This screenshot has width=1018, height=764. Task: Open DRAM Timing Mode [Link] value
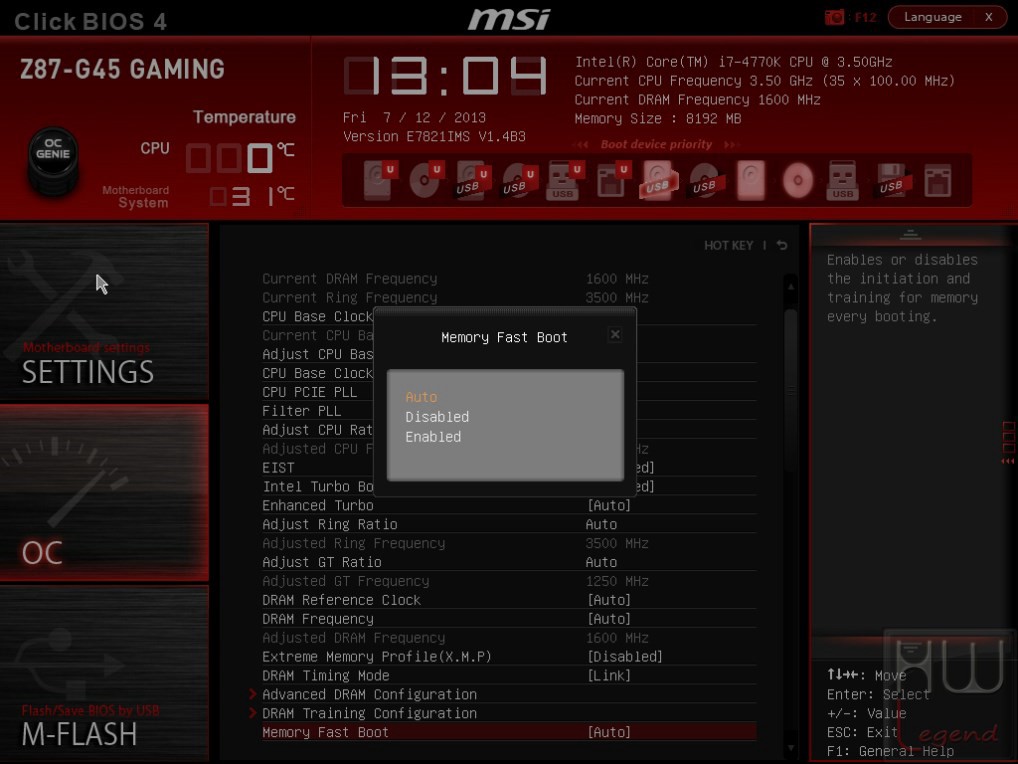coord(609,675)
